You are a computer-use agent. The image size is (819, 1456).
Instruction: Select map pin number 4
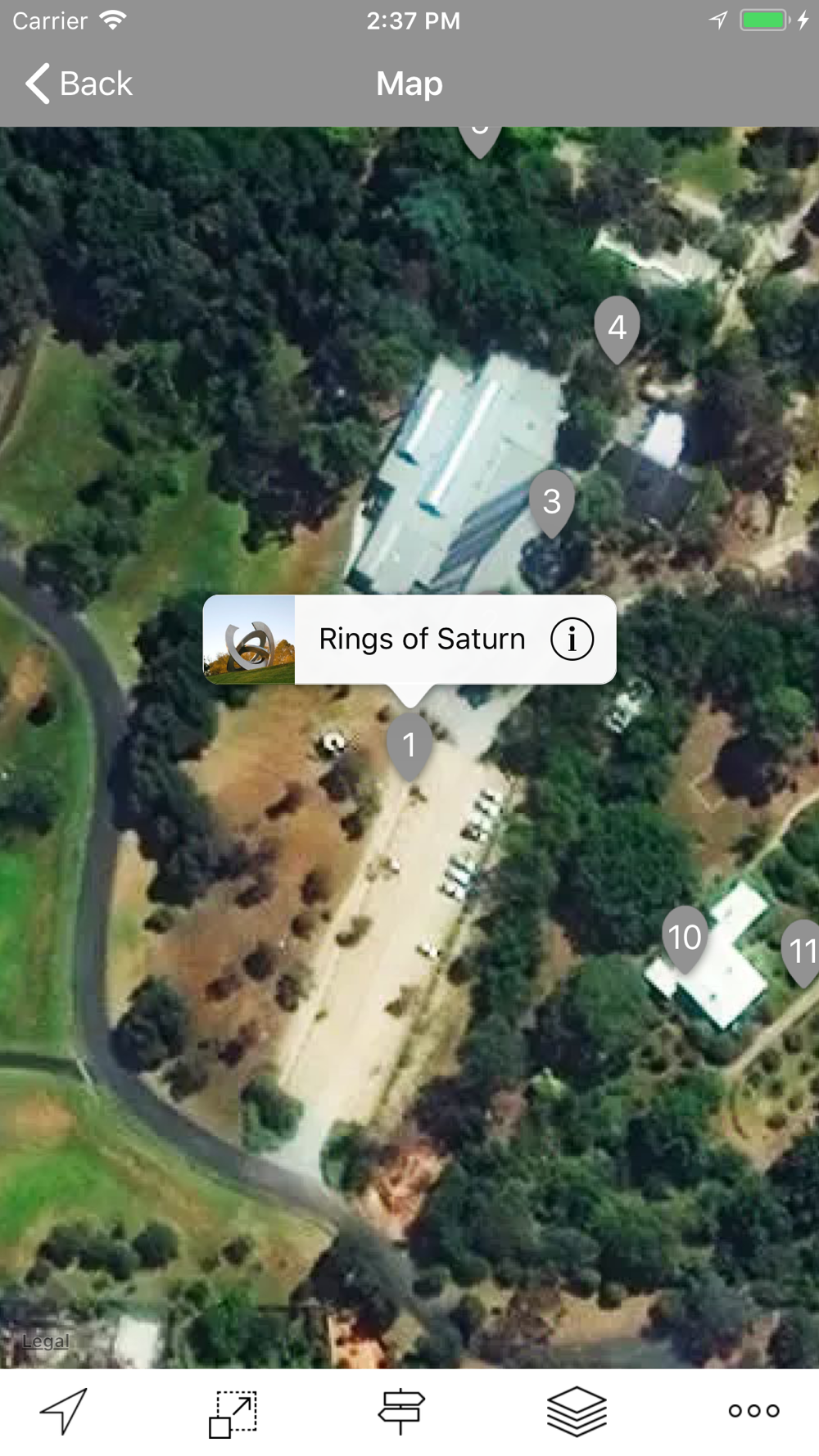[617, 329]
